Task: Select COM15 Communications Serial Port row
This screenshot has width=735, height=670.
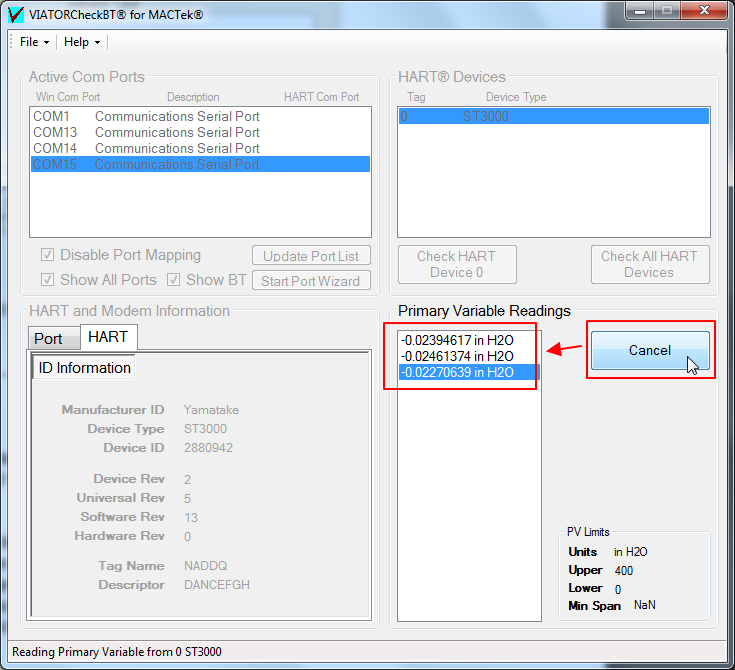Action: [200, 164]
